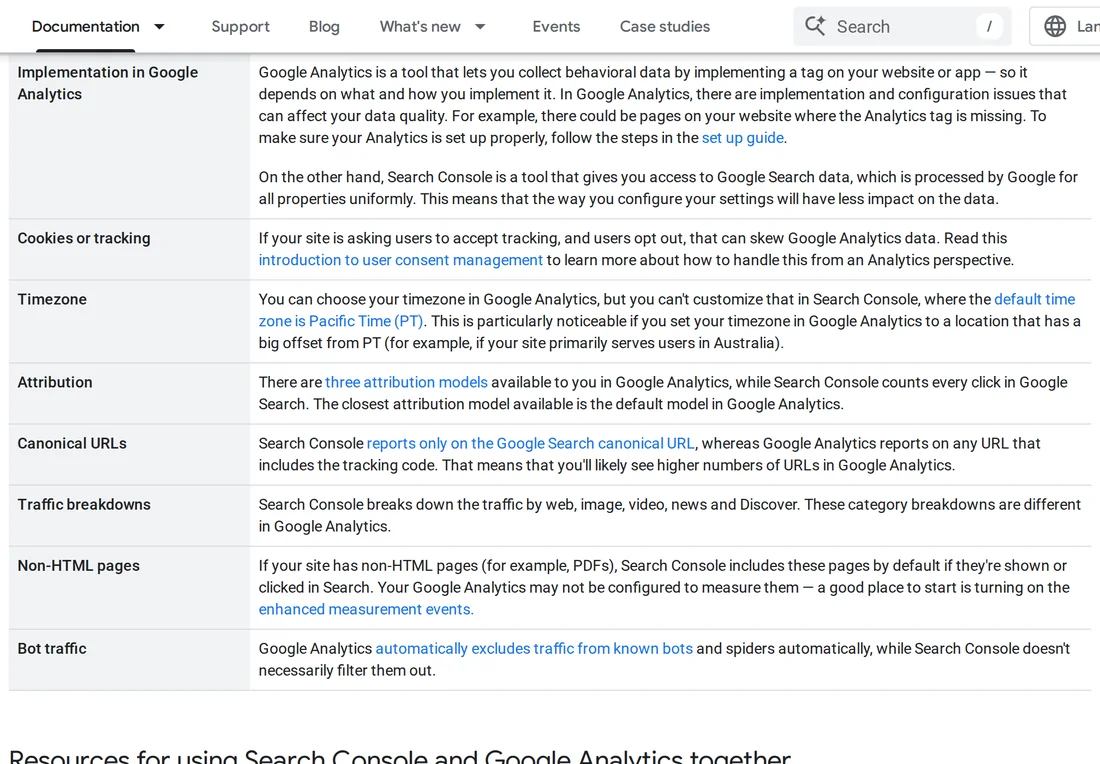Click the search sparkle magnifier icon
Image resolution: width=1100 pixels, height=764 pixels.
[815, 26]
